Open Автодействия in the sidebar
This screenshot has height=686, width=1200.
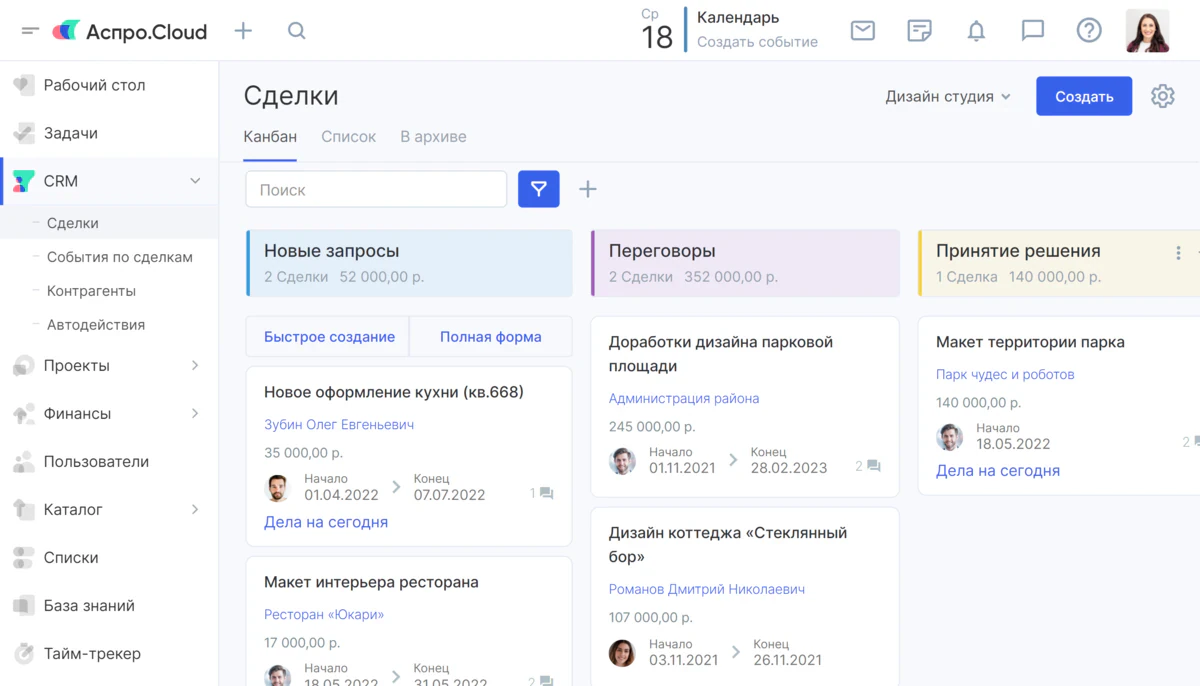[x=96, y=325]
